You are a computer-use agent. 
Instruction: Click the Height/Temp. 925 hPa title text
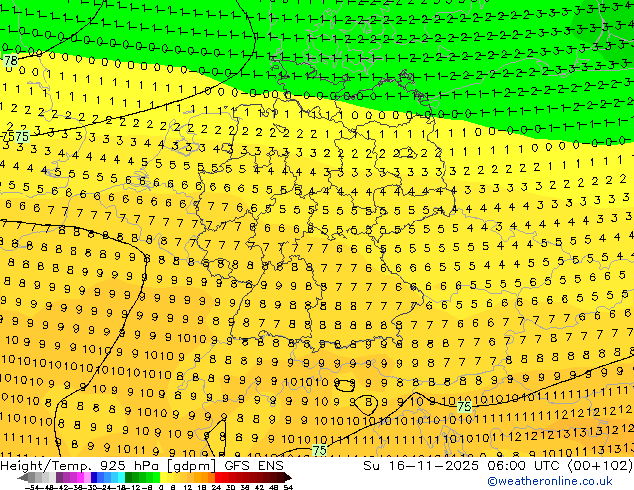pos(82,465)
